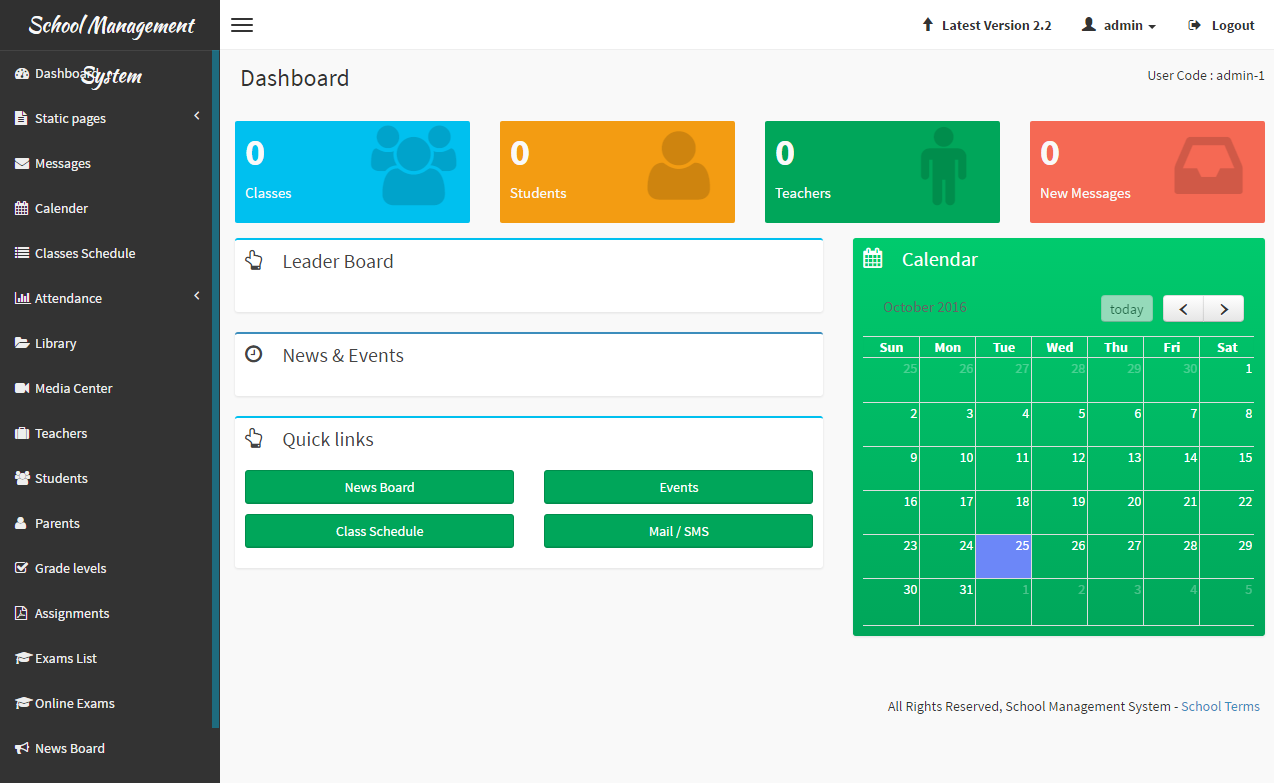Go to next month in calendar

[1224, 309]
